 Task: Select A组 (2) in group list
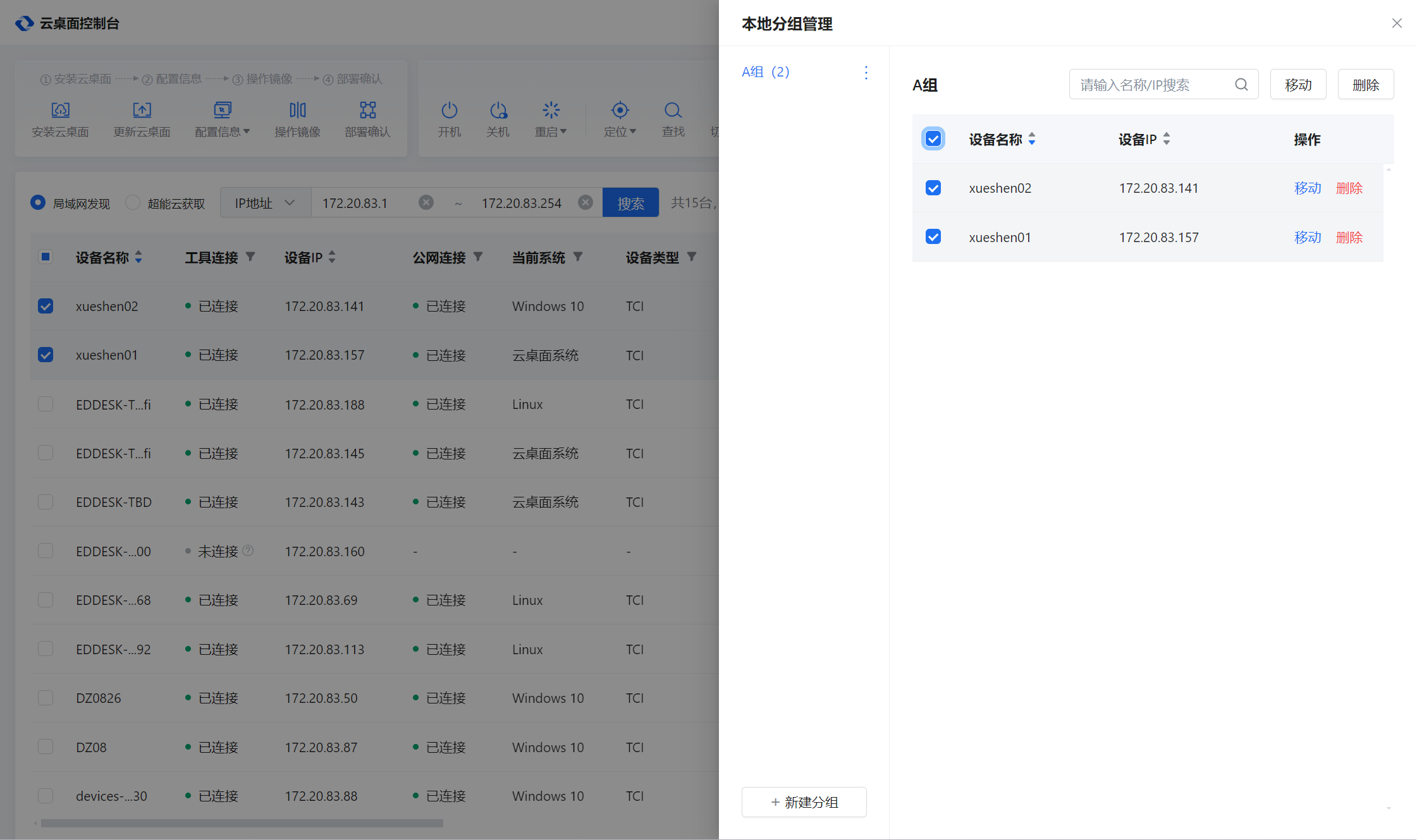tap(766, 72)
